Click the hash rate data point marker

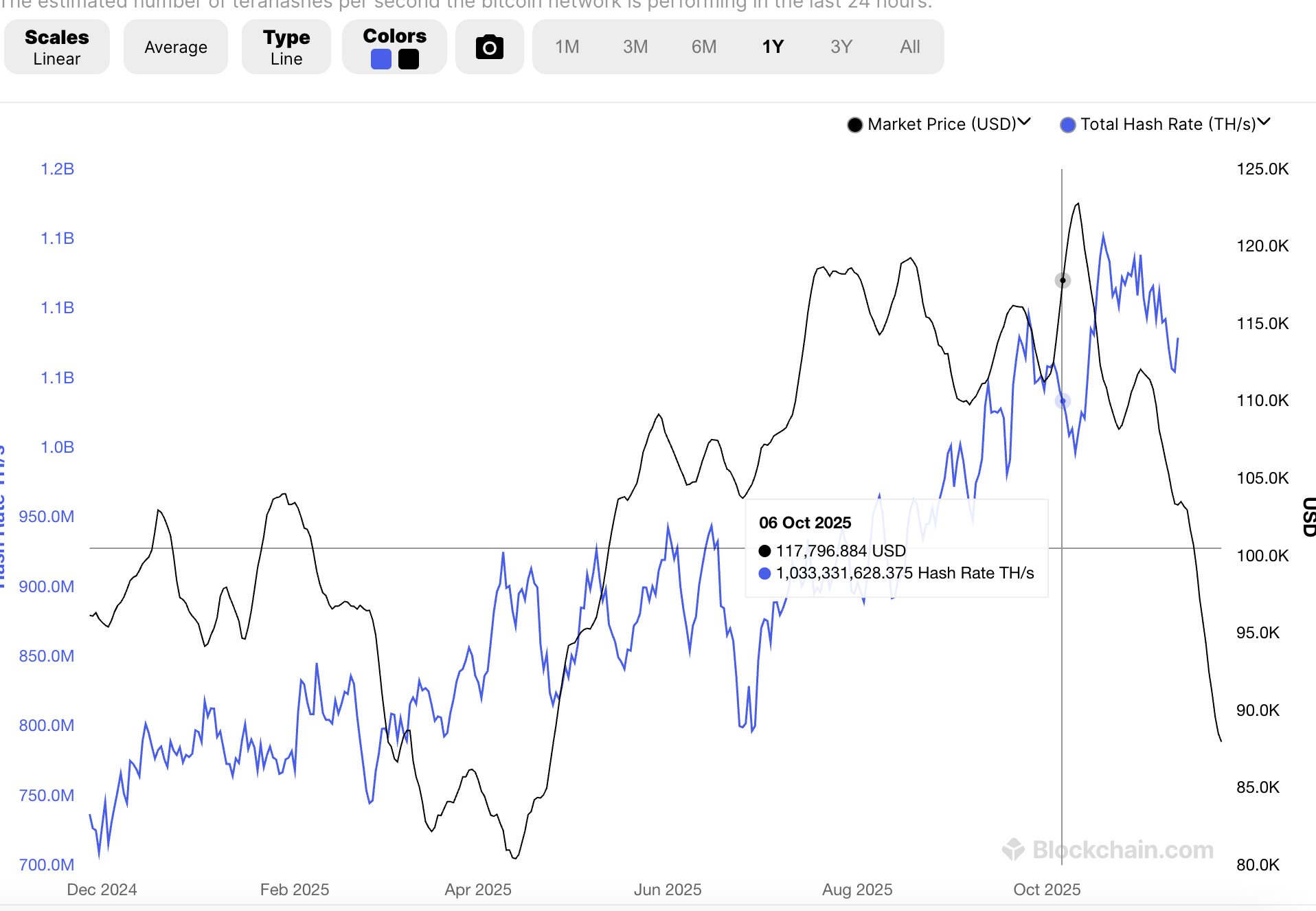point(1063,401)
